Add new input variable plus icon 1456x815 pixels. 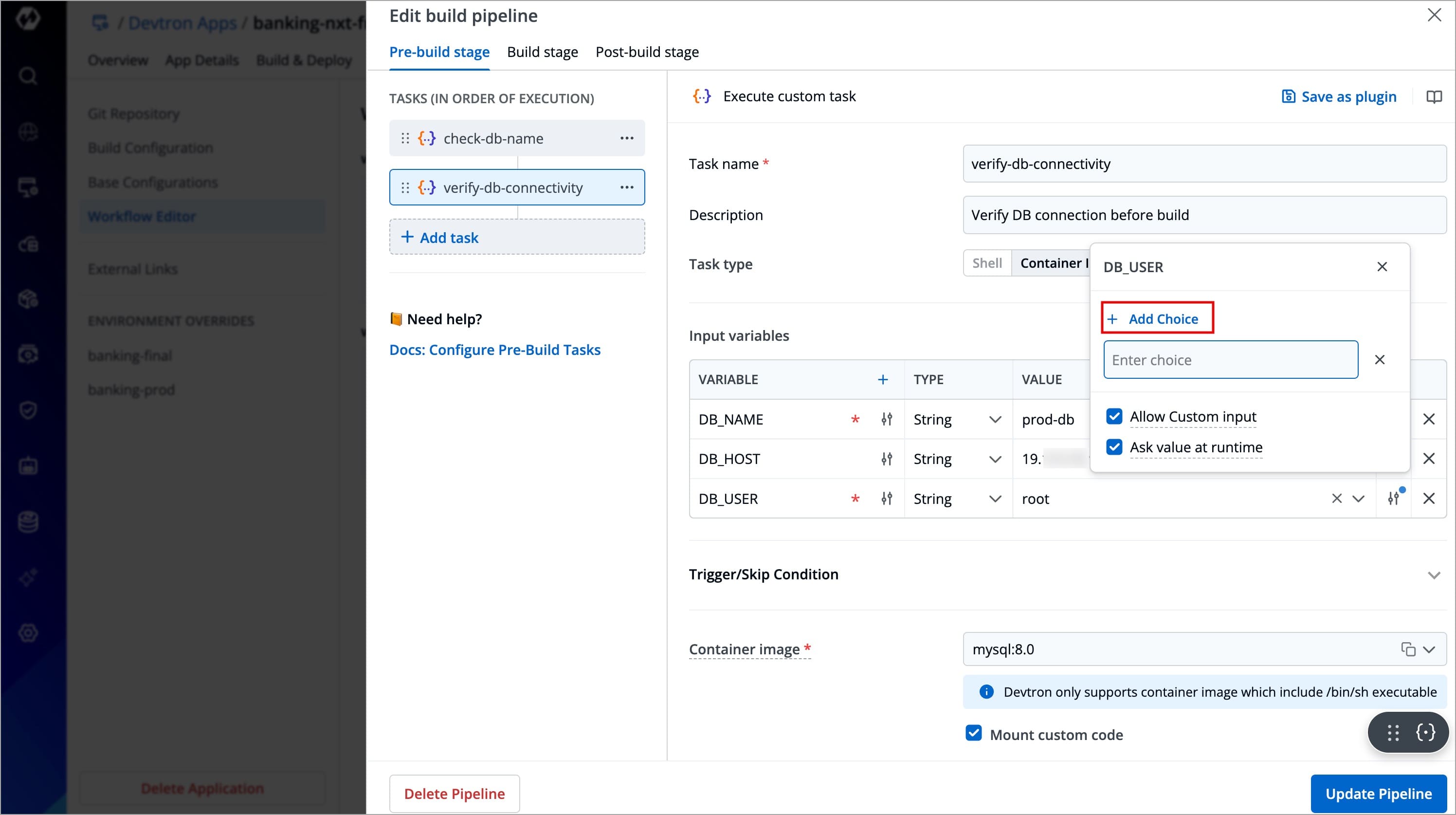pos(882,379)
